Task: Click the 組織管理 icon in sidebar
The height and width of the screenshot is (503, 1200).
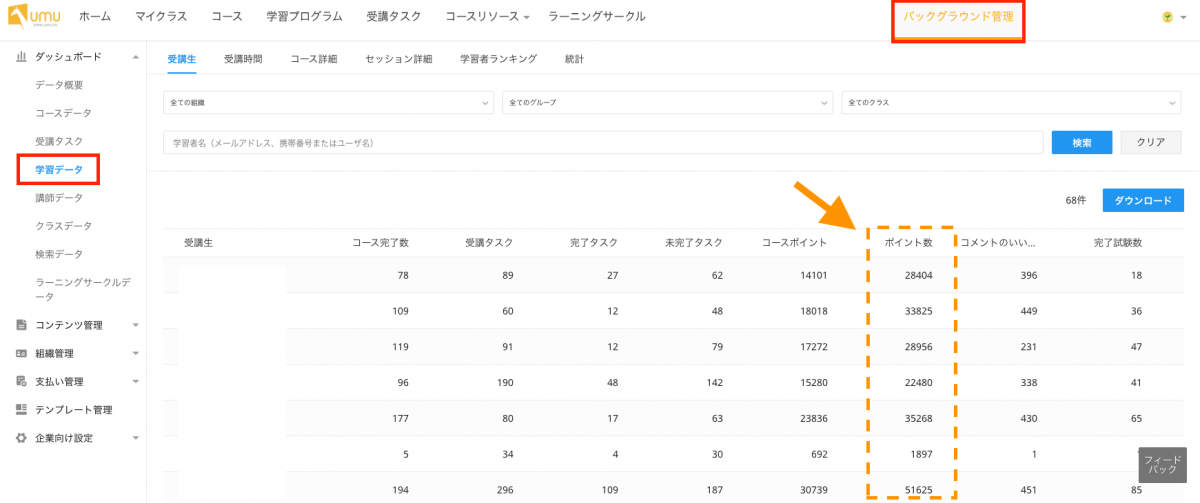Action: tap(21, 353)
